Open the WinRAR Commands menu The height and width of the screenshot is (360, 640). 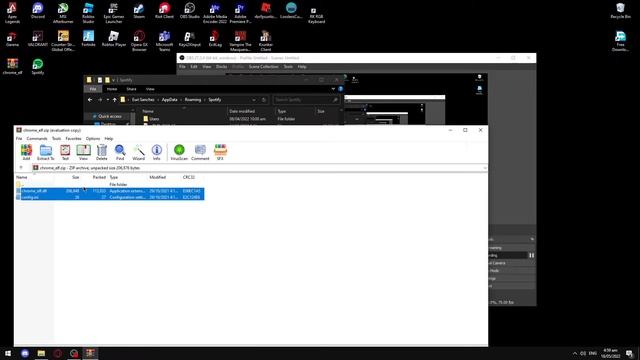point(37,139)
